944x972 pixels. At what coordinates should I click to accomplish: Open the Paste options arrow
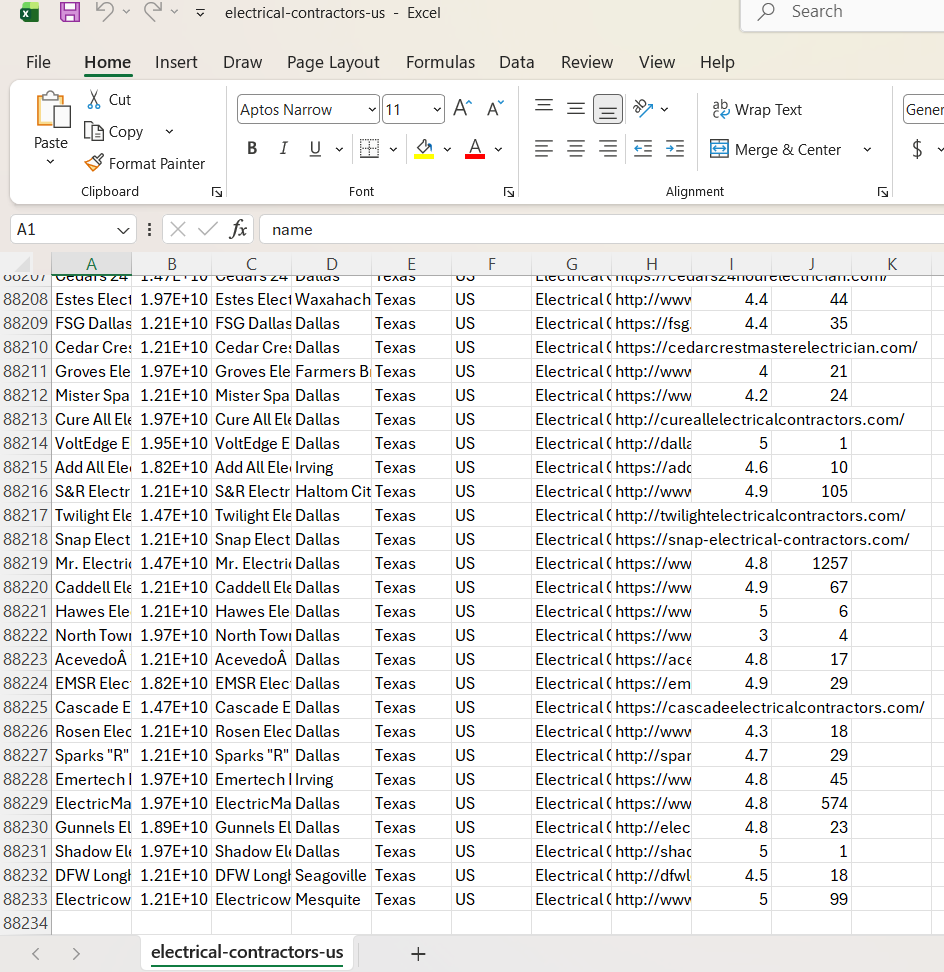pyautogui.click(x=51, y=162)
